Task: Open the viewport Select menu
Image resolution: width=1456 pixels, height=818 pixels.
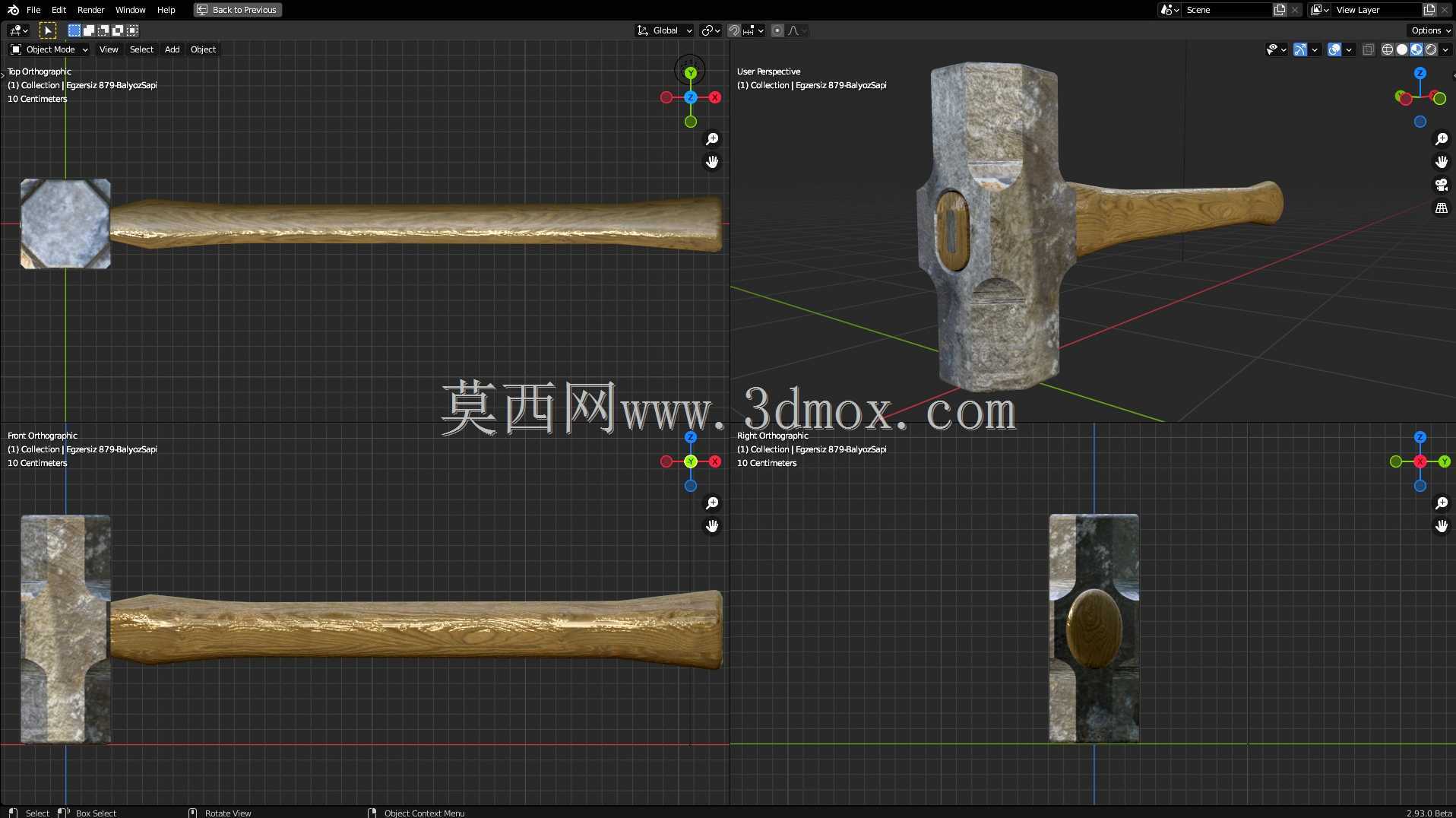Action: coord(141,49)
